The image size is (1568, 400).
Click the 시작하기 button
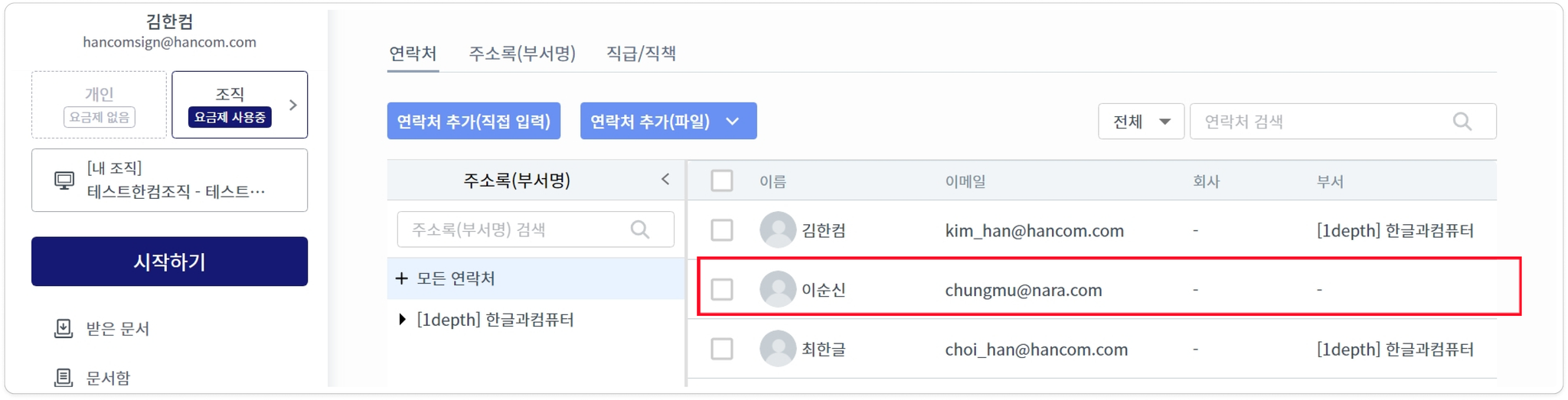tap(169, 262)
